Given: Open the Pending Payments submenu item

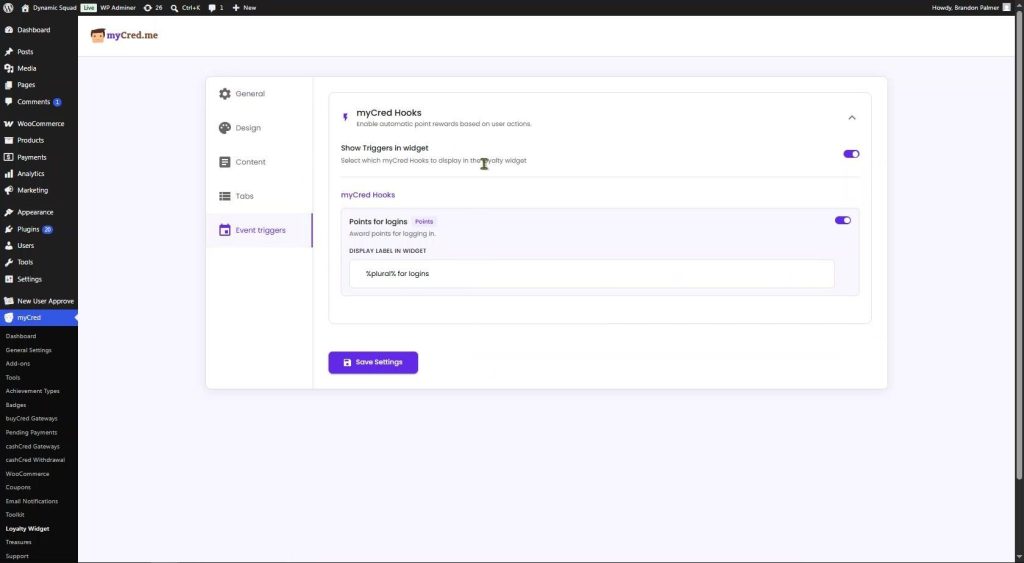Looking at the screenshot, I should tap(31, 432).
